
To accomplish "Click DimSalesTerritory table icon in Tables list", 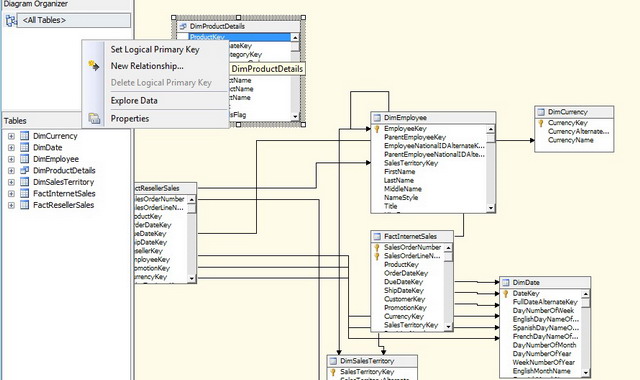I will coord(24,182).
